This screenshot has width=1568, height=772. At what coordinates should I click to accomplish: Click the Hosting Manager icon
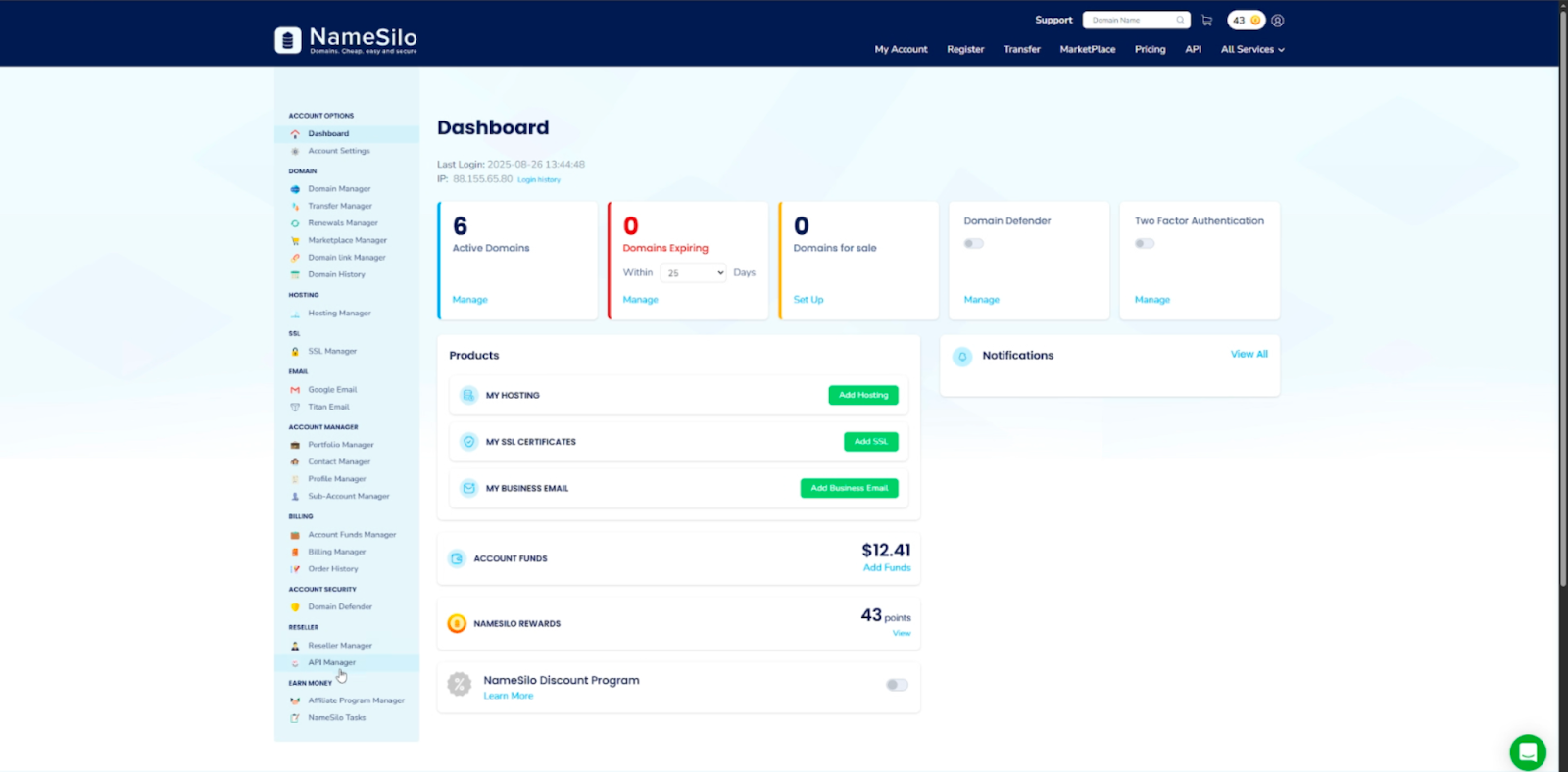coord(295,314)
